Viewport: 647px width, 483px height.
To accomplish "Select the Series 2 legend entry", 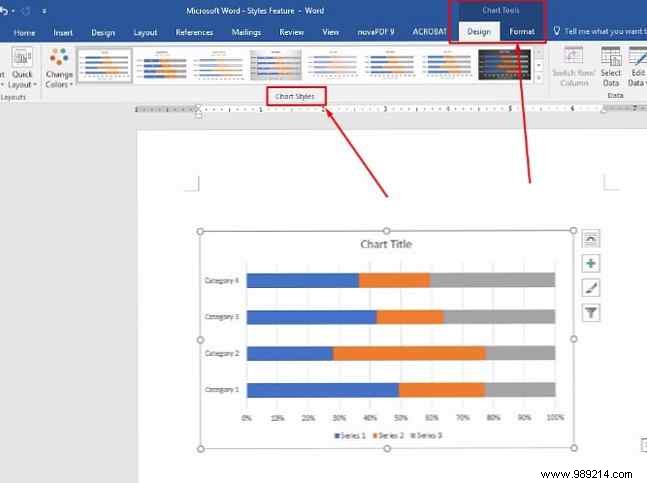I will point(388,436).
